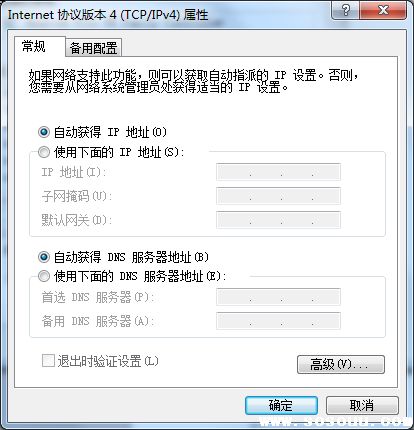Click the dialog title bar text
Image resolution: width=414 pixels, height=430 pixels.
coord(108,15)
